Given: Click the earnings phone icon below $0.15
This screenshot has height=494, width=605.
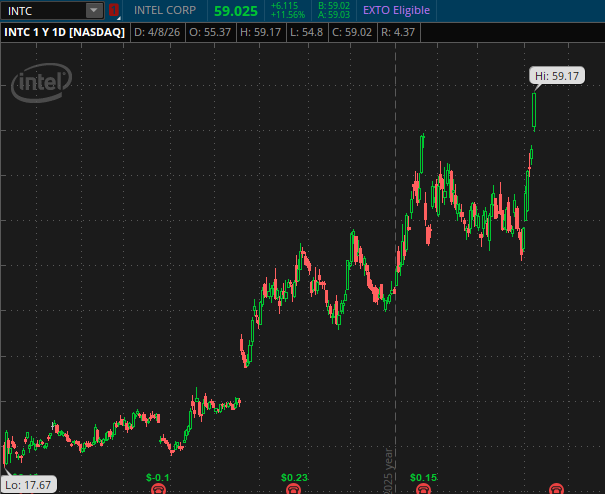Looking at the screenshot, I should pyautogui.click(x=423, y=489).
